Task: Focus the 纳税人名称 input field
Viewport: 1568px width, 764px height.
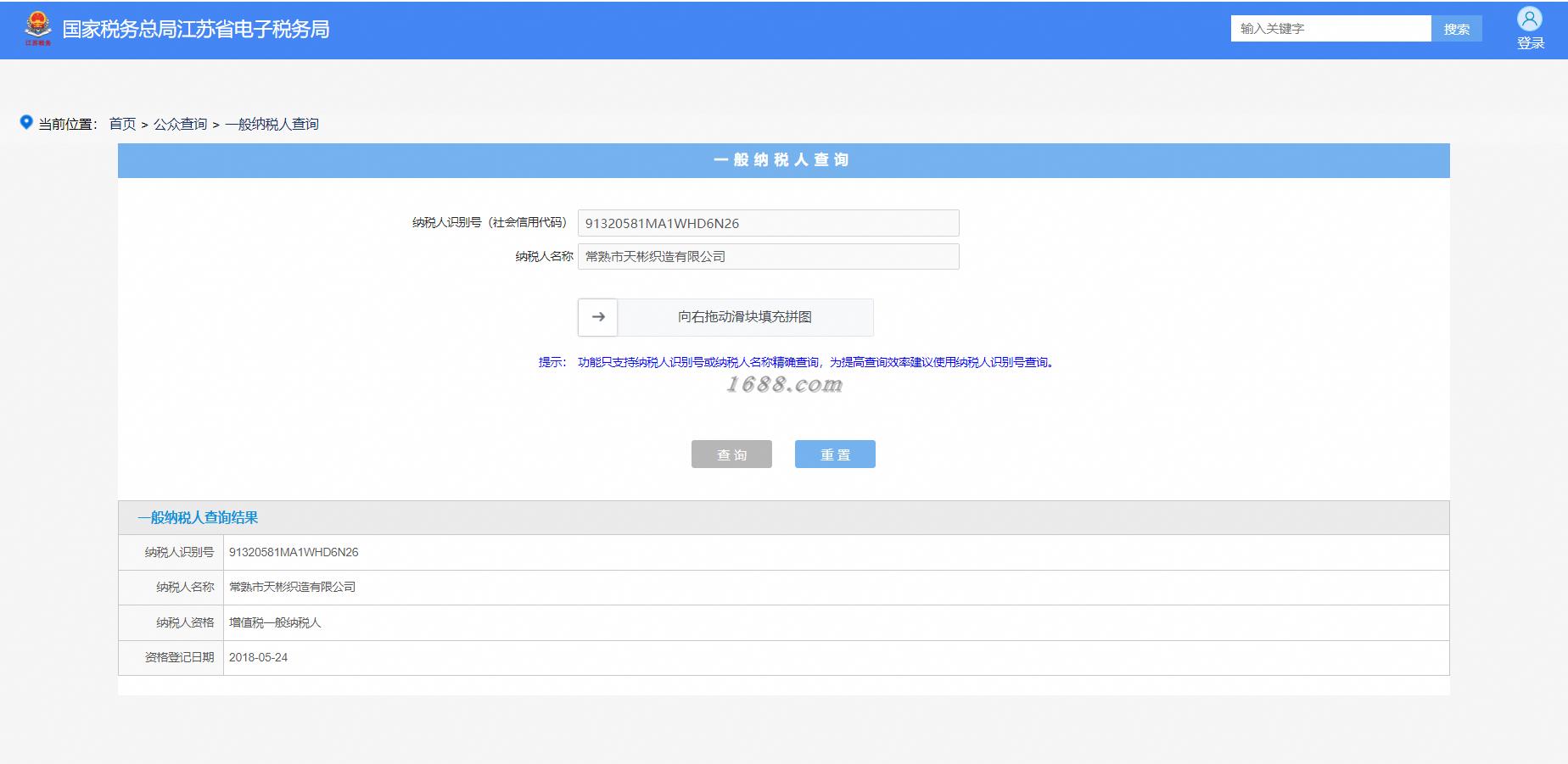Action: pyautogui.click(x=769, y=257)
